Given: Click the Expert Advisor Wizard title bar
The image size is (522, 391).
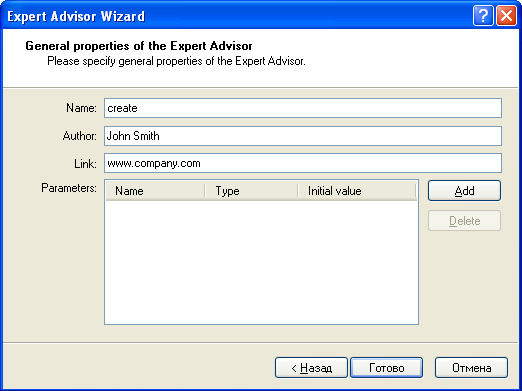Looking at the screenshot, I should tap(233, 16).
